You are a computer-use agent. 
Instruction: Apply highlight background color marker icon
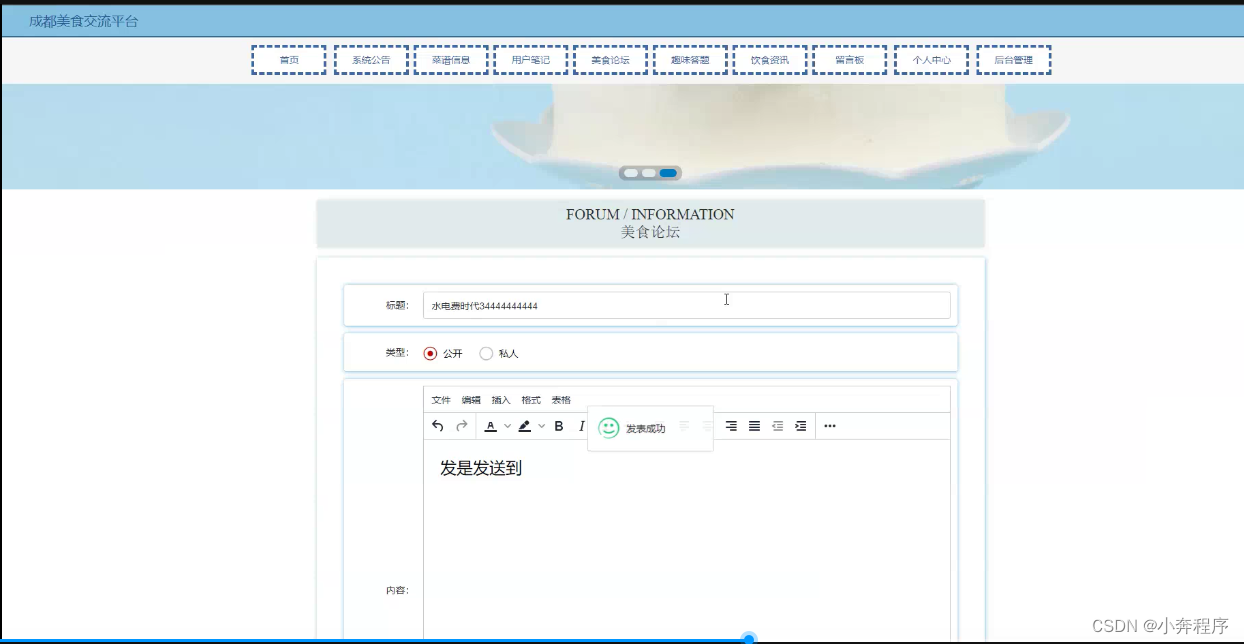525,426
